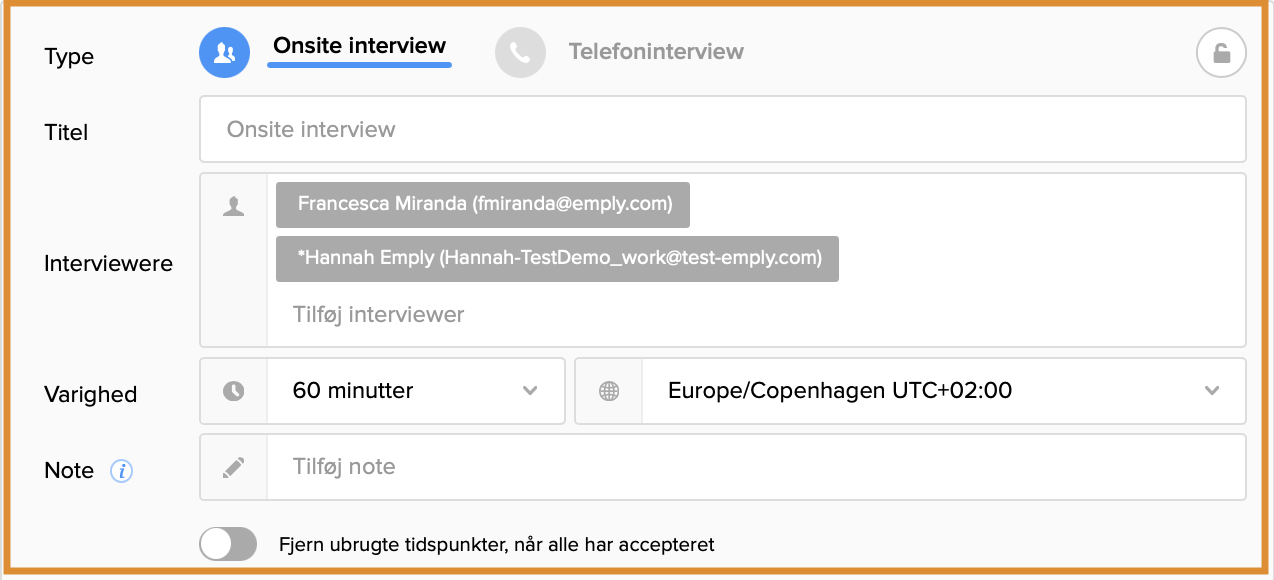This screenshot has height=580, width=1274.
Task: Click the pencil icon in Note field
Action: click(x=234, y=467)
